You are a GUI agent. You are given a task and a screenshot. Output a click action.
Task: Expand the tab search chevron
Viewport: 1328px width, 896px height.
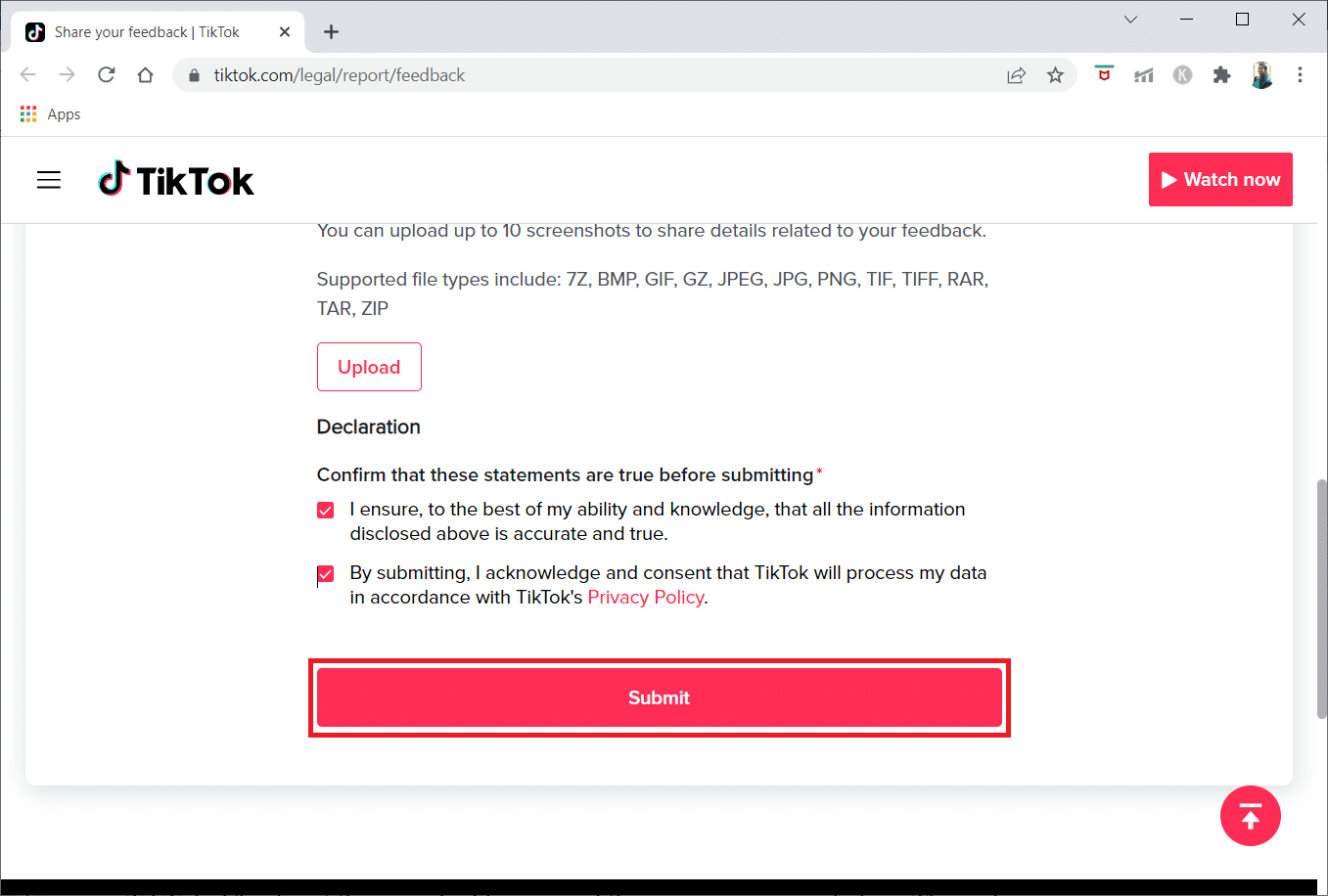coord(1130,20)
